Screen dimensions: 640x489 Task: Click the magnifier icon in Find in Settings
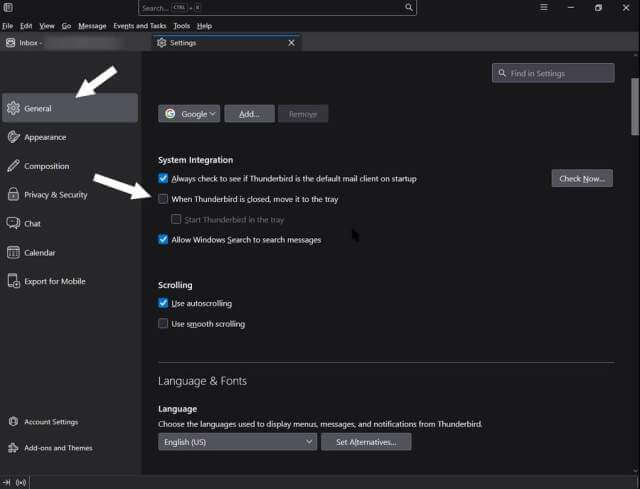tap(502, 73)
